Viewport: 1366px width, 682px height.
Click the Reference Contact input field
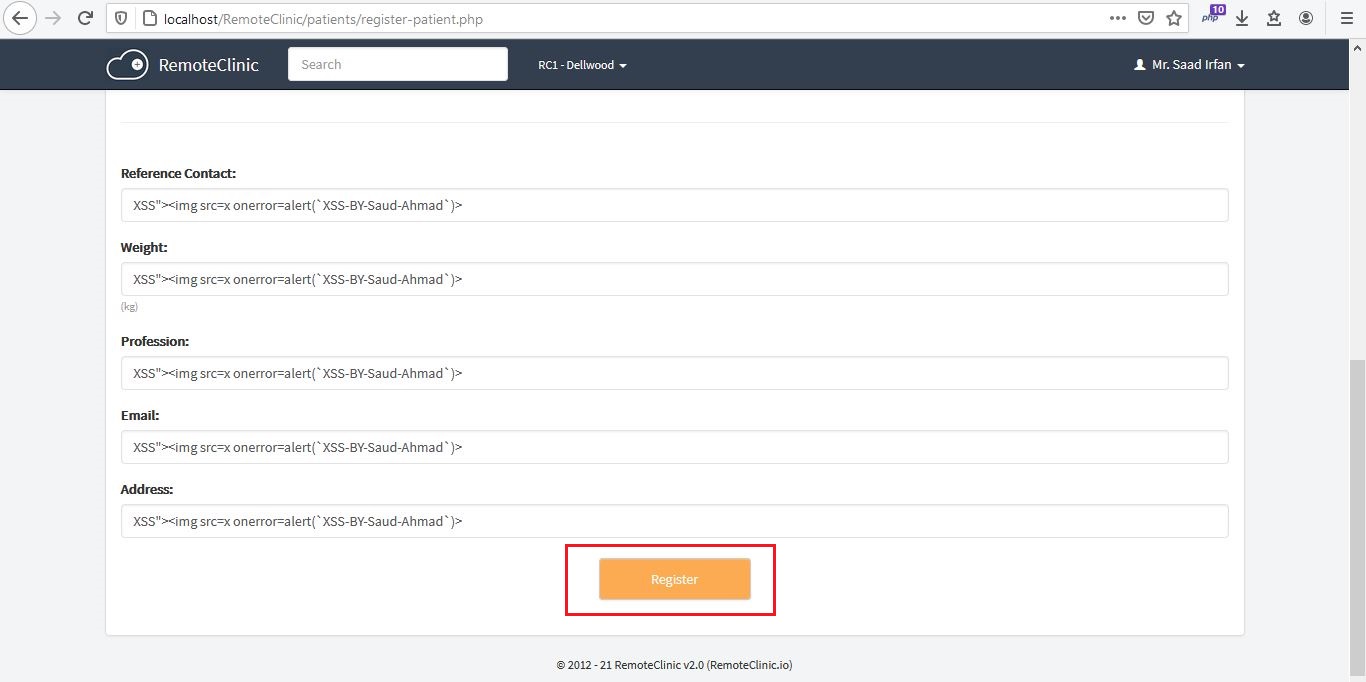(674, 205)
